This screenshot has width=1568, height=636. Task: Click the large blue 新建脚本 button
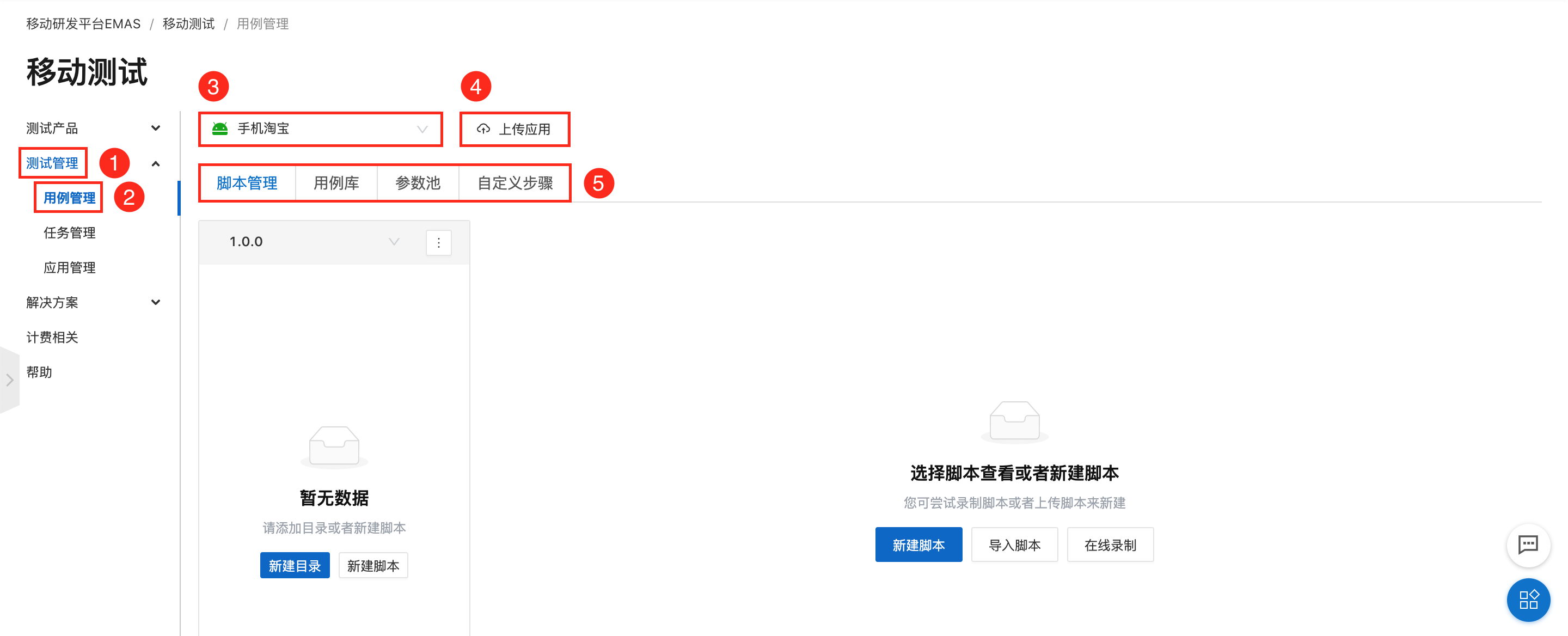[918, 545]
